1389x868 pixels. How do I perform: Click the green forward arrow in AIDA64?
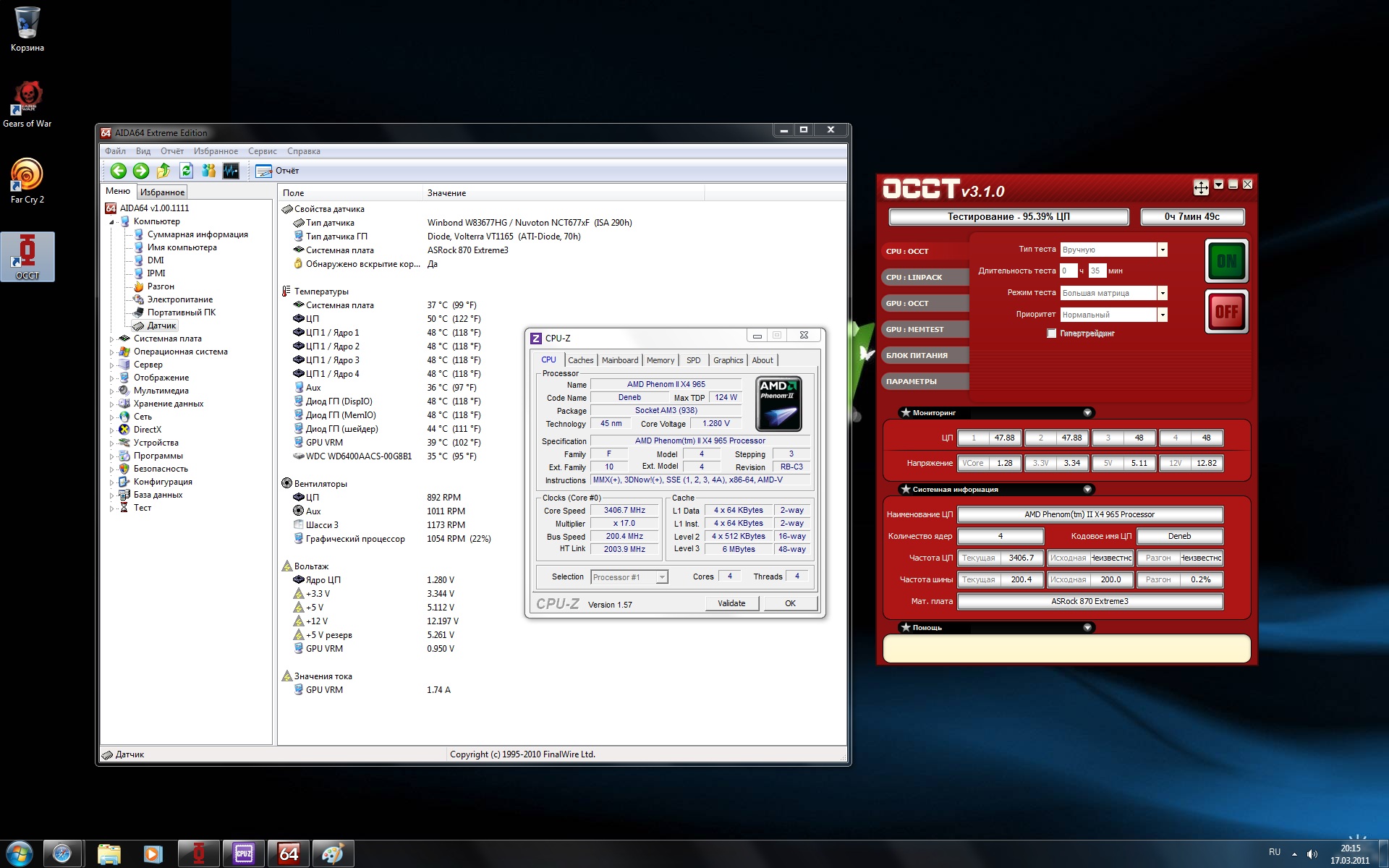(x=141, y=171)
